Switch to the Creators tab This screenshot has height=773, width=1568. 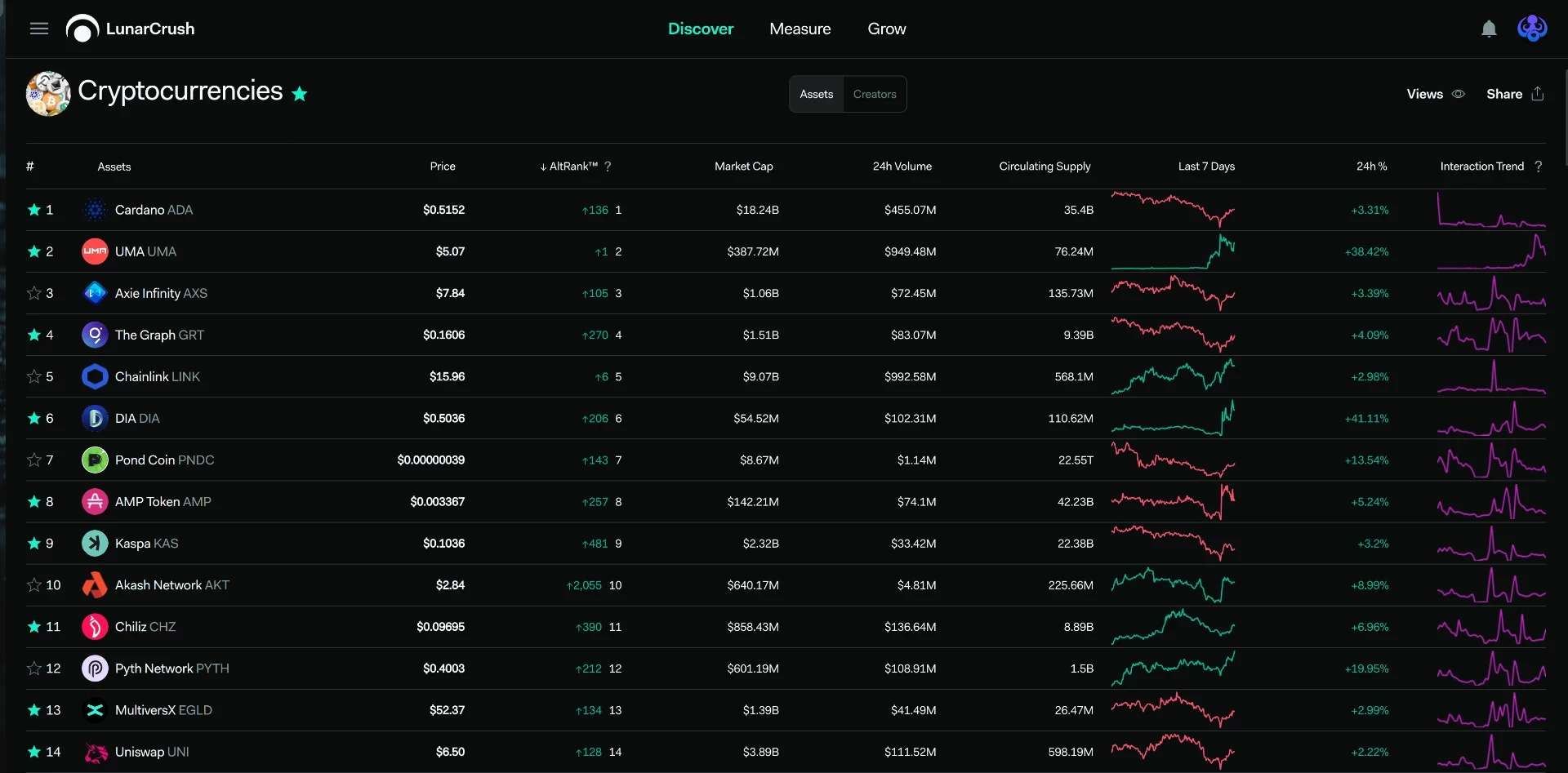[875, 94]
